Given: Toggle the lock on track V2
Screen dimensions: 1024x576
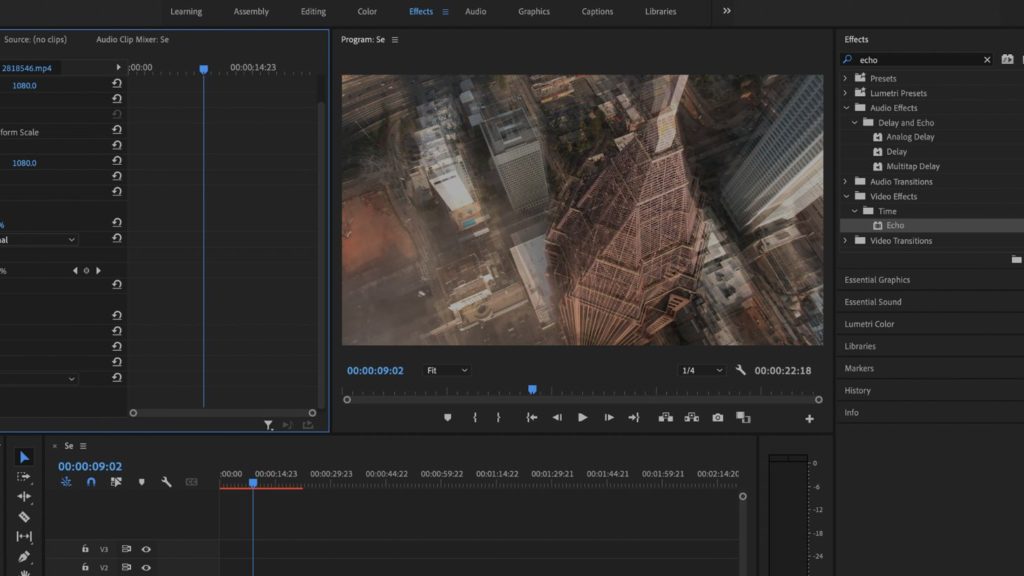Looking at the screenshot, I should (85, 567).
